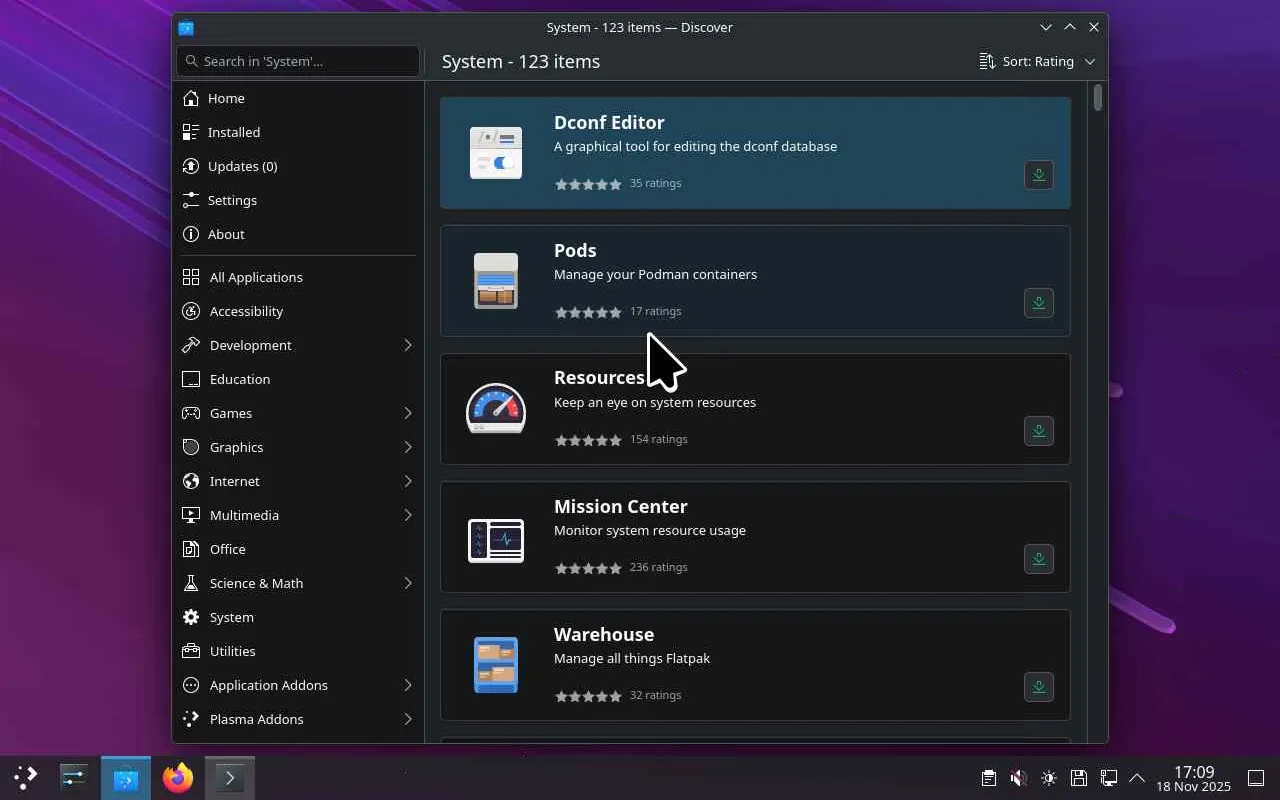Screen dimensions: 1280x800
Task: Open the Warehouse app icon
Action: click(x=496, y=665)
